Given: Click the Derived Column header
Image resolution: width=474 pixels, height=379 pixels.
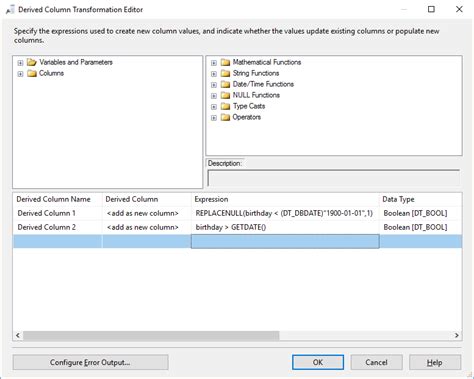Looking at the screenshot, I should pos(147,199).
